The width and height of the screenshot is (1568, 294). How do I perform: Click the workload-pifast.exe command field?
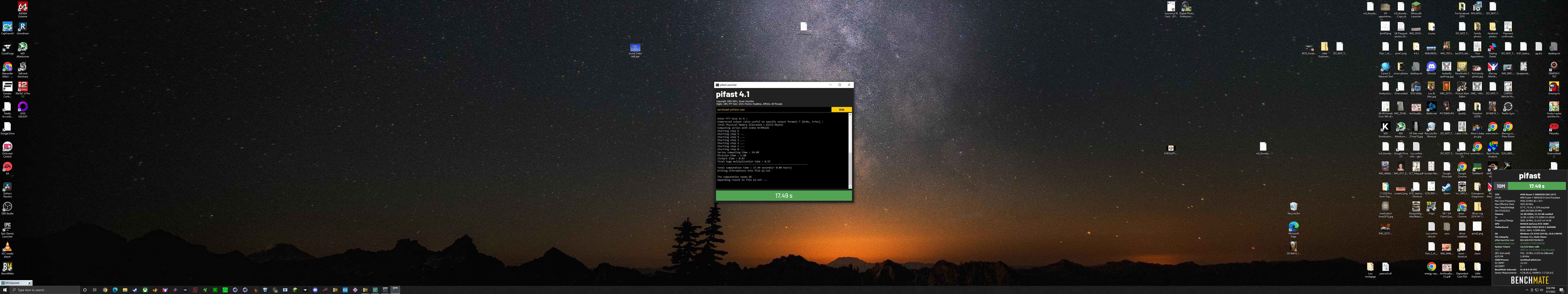pyautogui.click(x=773, y=110)
